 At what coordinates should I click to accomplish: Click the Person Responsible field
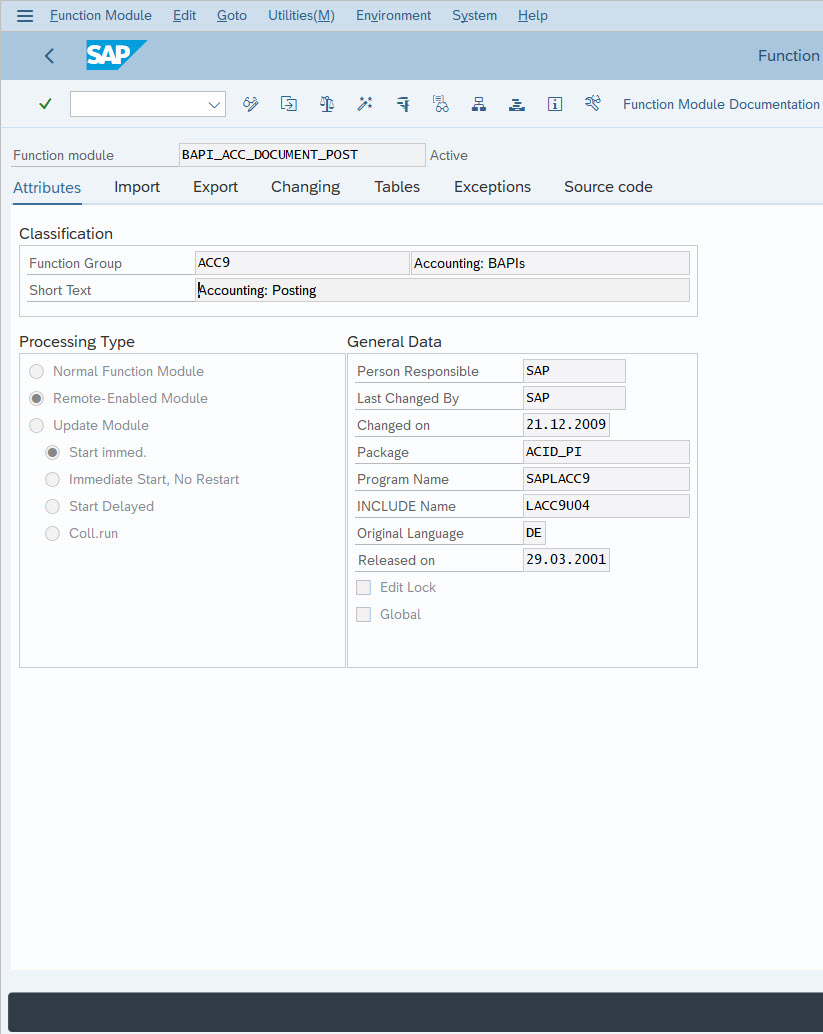tap(574, 371)
